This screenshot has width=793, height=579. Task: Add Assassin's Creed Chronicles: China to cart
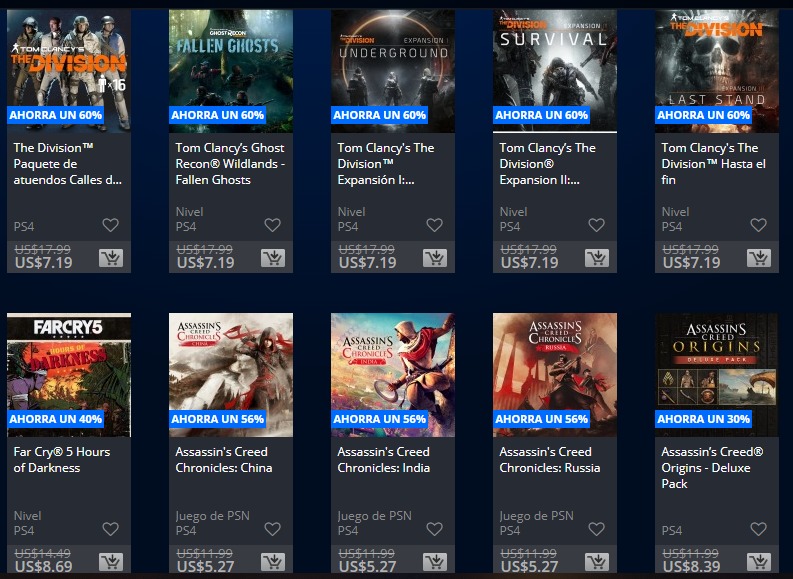(273, 562)
